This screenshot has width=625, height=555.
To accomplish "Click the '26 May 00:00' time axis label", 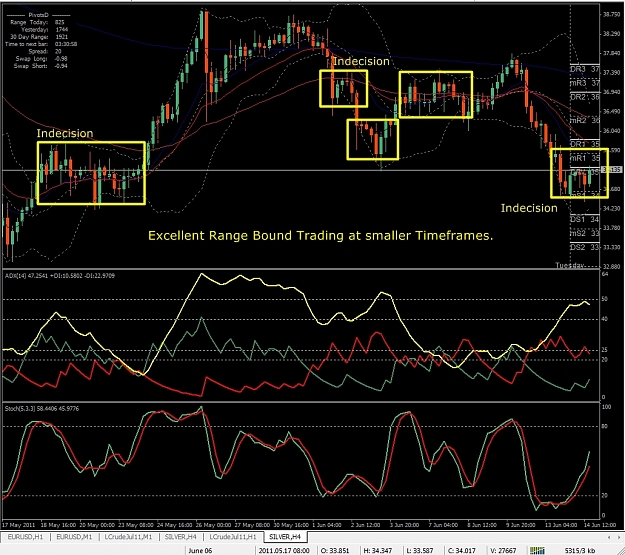I will [x=214, y=525].
